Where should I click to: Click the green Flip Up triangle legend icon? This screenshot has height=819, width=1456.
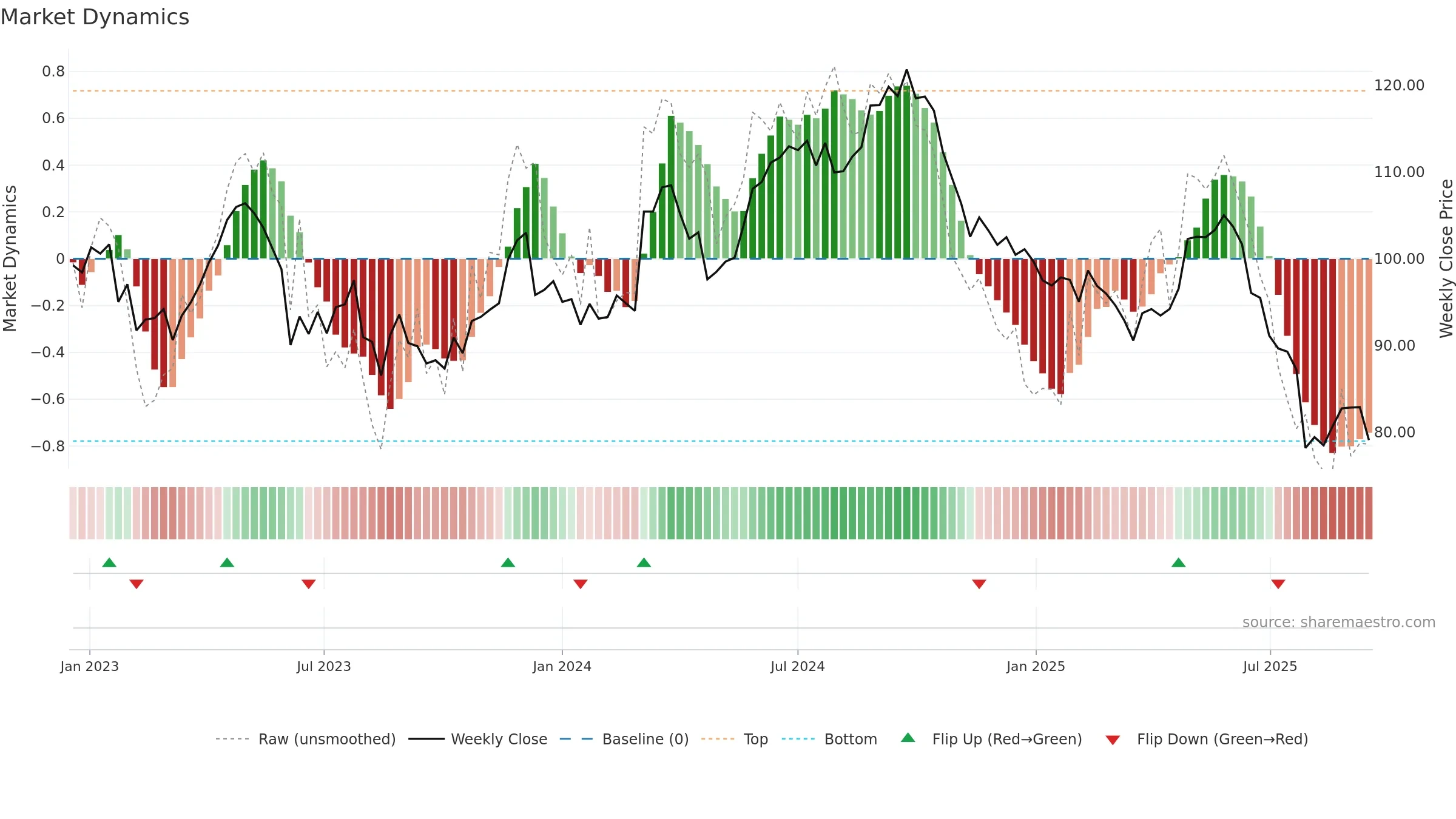coord(908,738)
